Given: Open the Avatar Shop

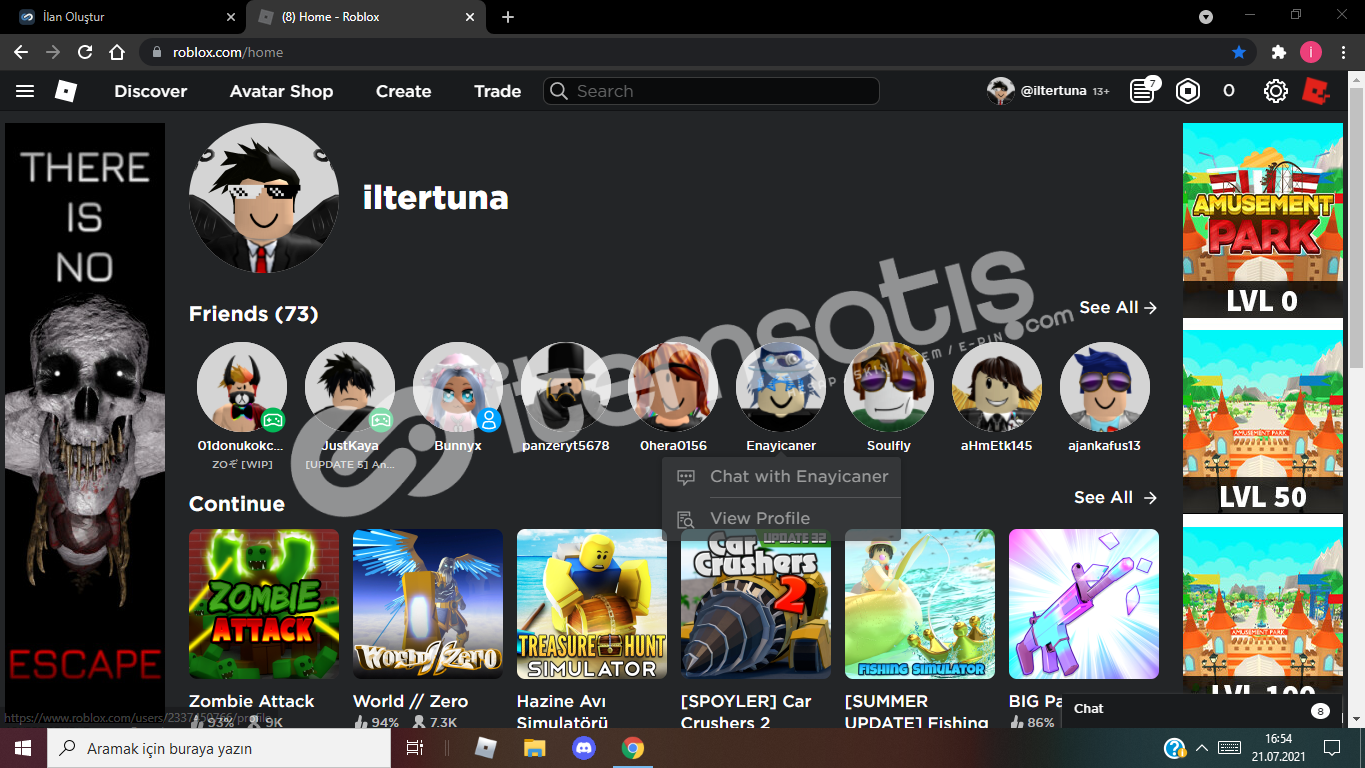Looking at the screenshot, I should 281,91.
